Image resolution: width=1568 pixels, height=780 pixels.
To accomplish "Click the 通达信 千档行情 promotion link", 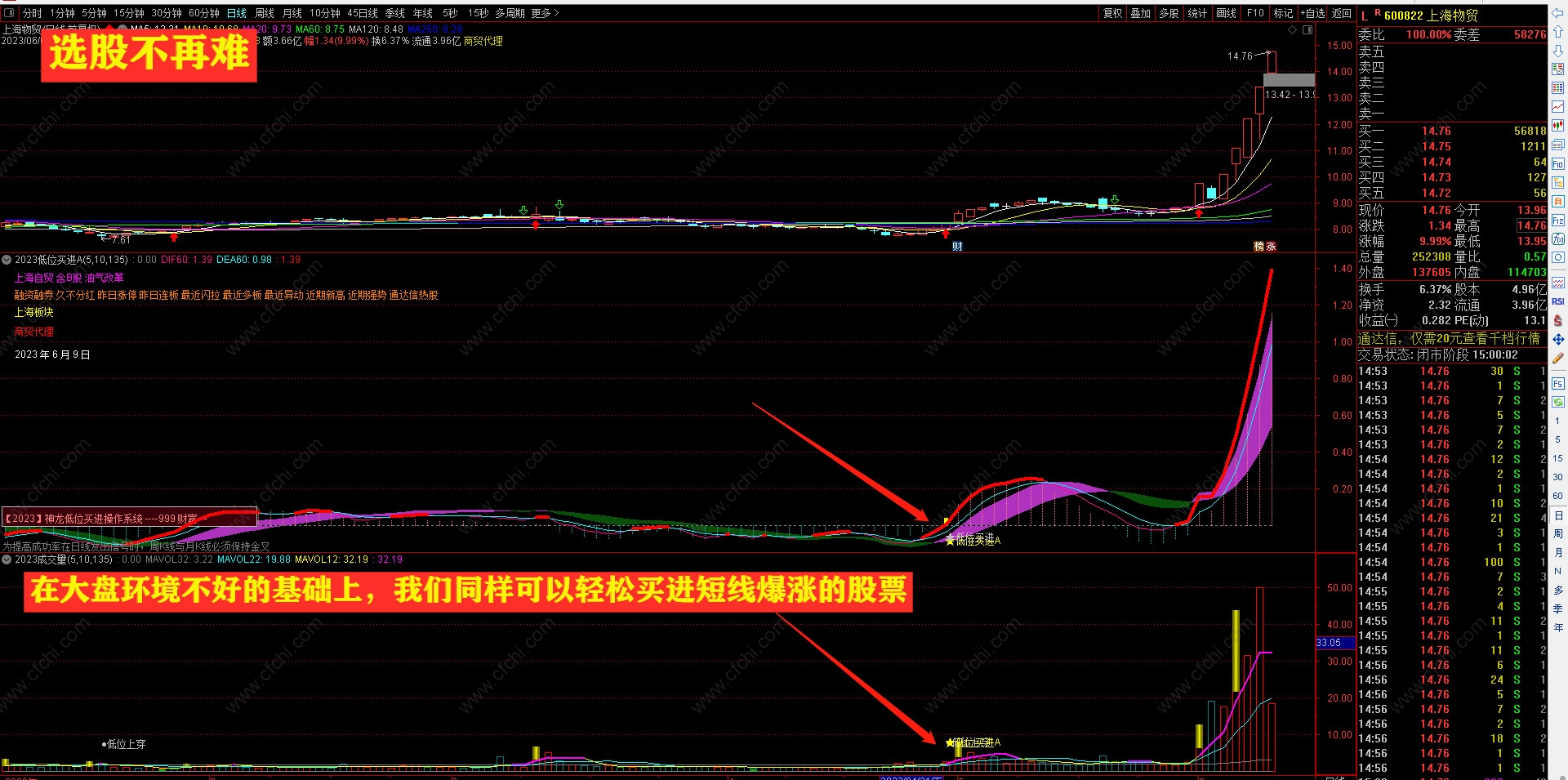I will tap(1450, 338).
